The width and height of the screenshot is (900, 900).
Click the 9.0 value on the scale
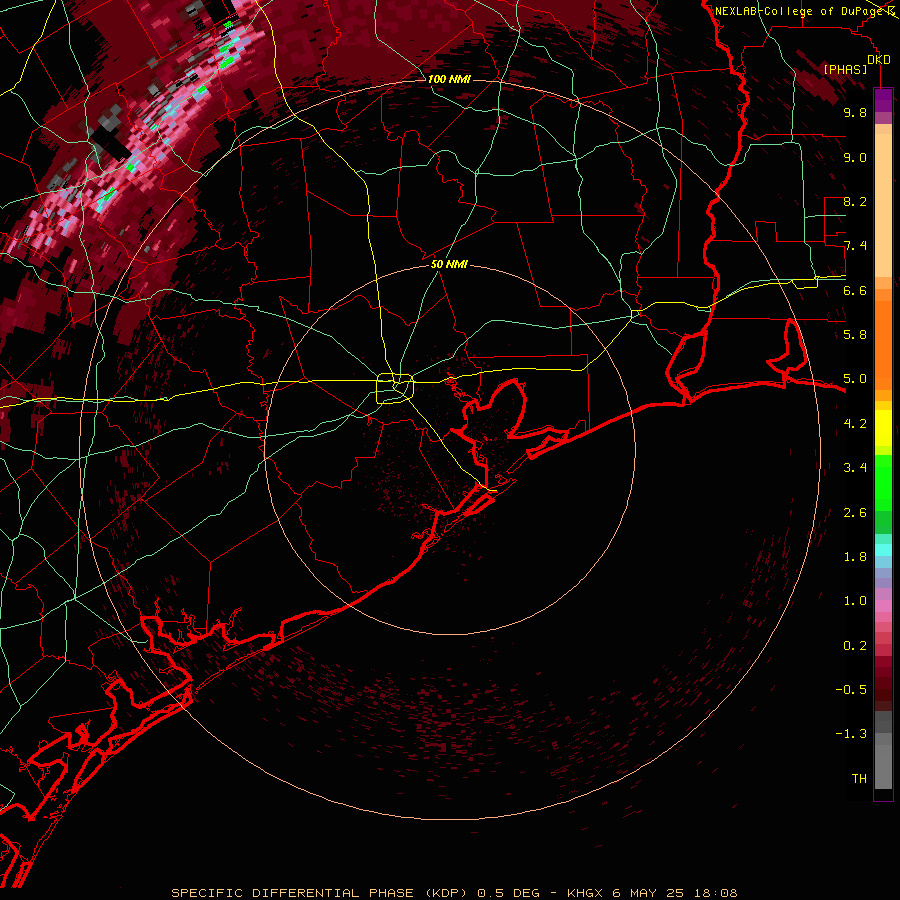pyautogui.click(x=855, y=157)
